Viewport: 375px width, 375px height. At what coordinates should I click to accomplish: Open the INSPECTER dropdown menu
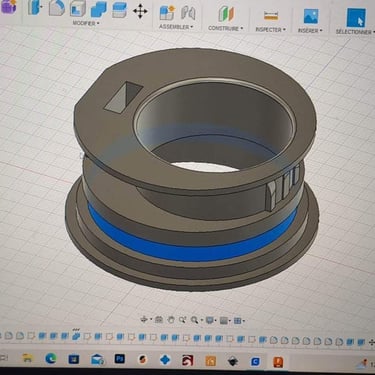pyautogui.click(x=270, y=30)
